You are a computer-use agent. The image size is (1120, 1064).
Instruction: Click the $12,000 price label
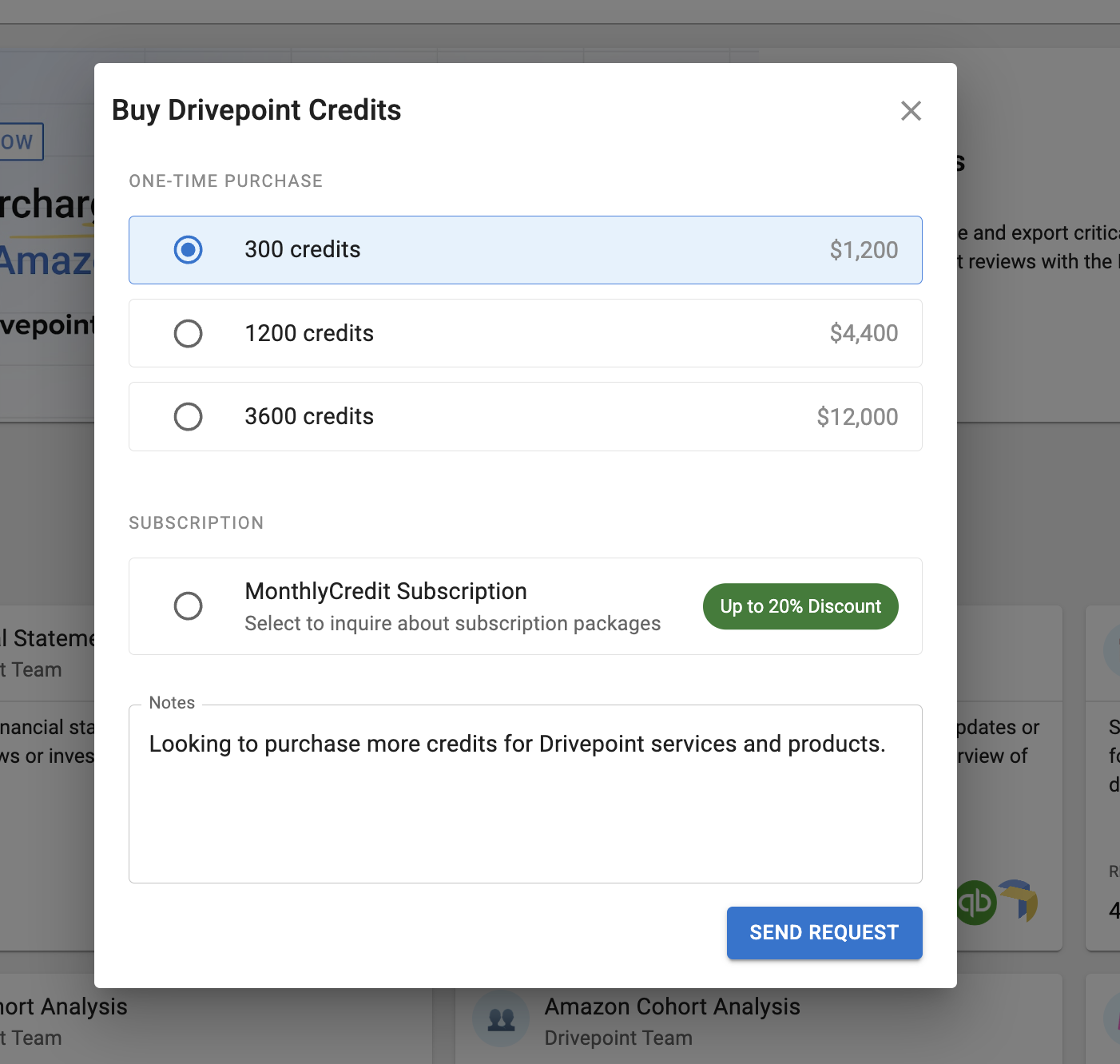coord(856,417)
